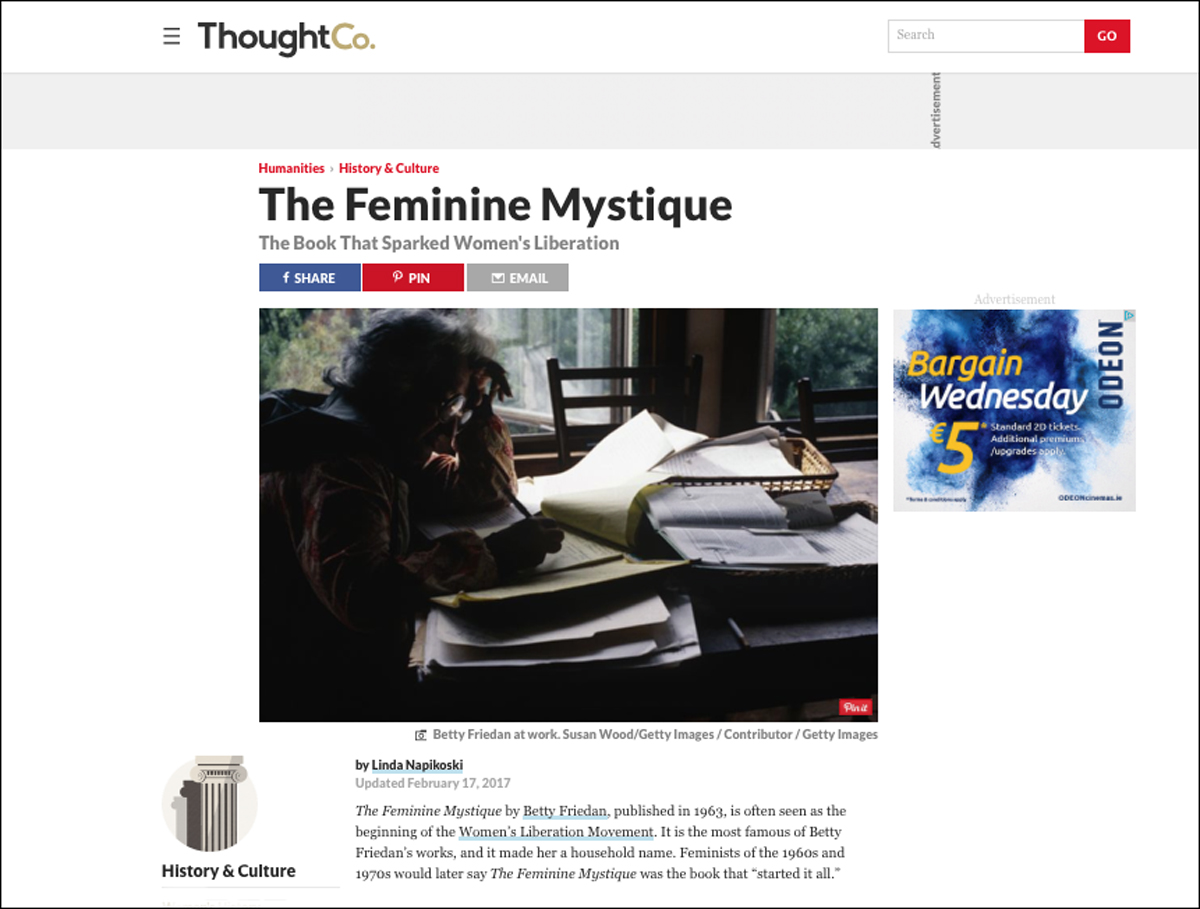The height and width of the screenshot is (909, 1200).
Task: Focus the Search input field
Action: [x=986, y=36]
